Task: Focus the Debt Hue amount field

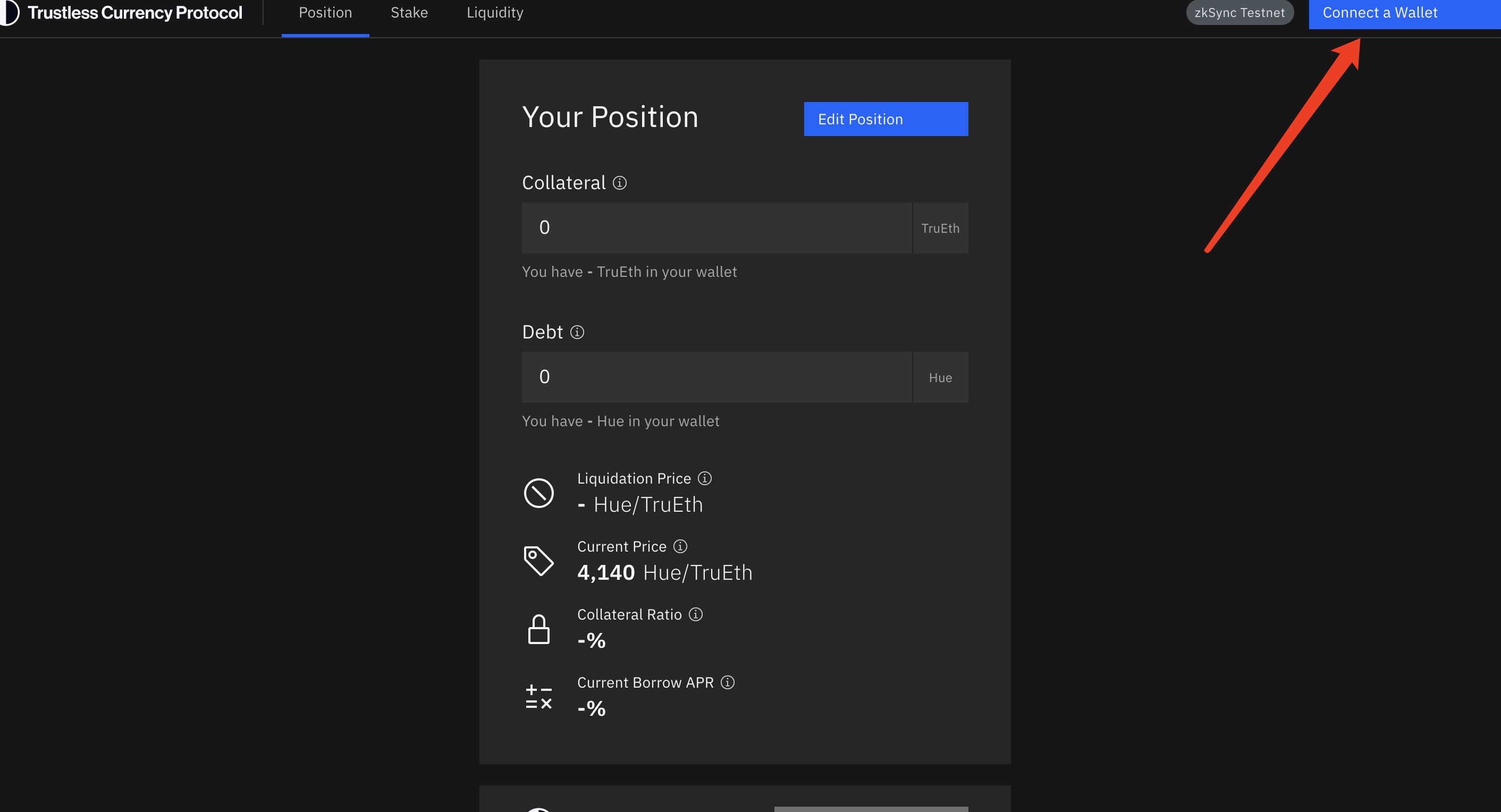Action: 716,377
